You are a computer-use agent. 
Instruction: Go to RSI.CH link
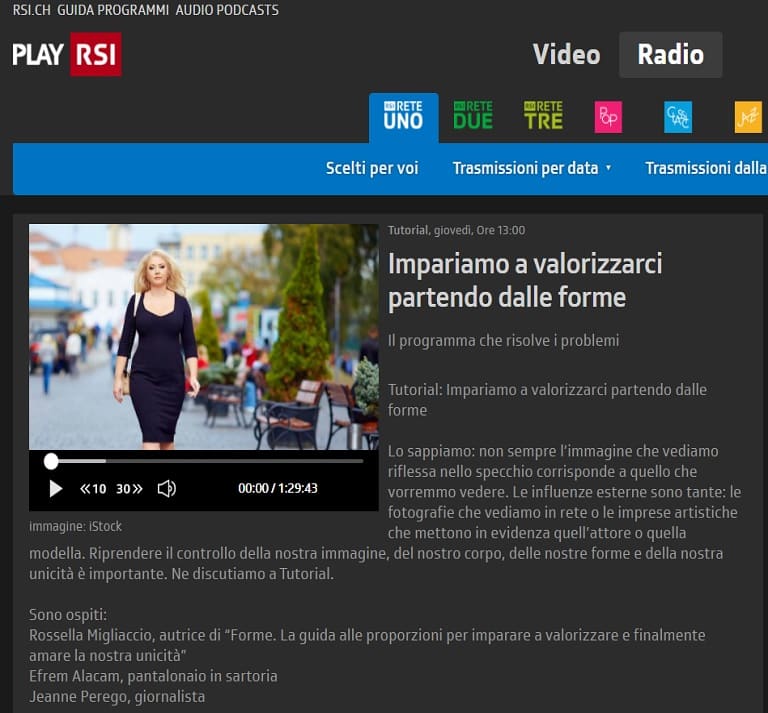click(x=31, y=10)
